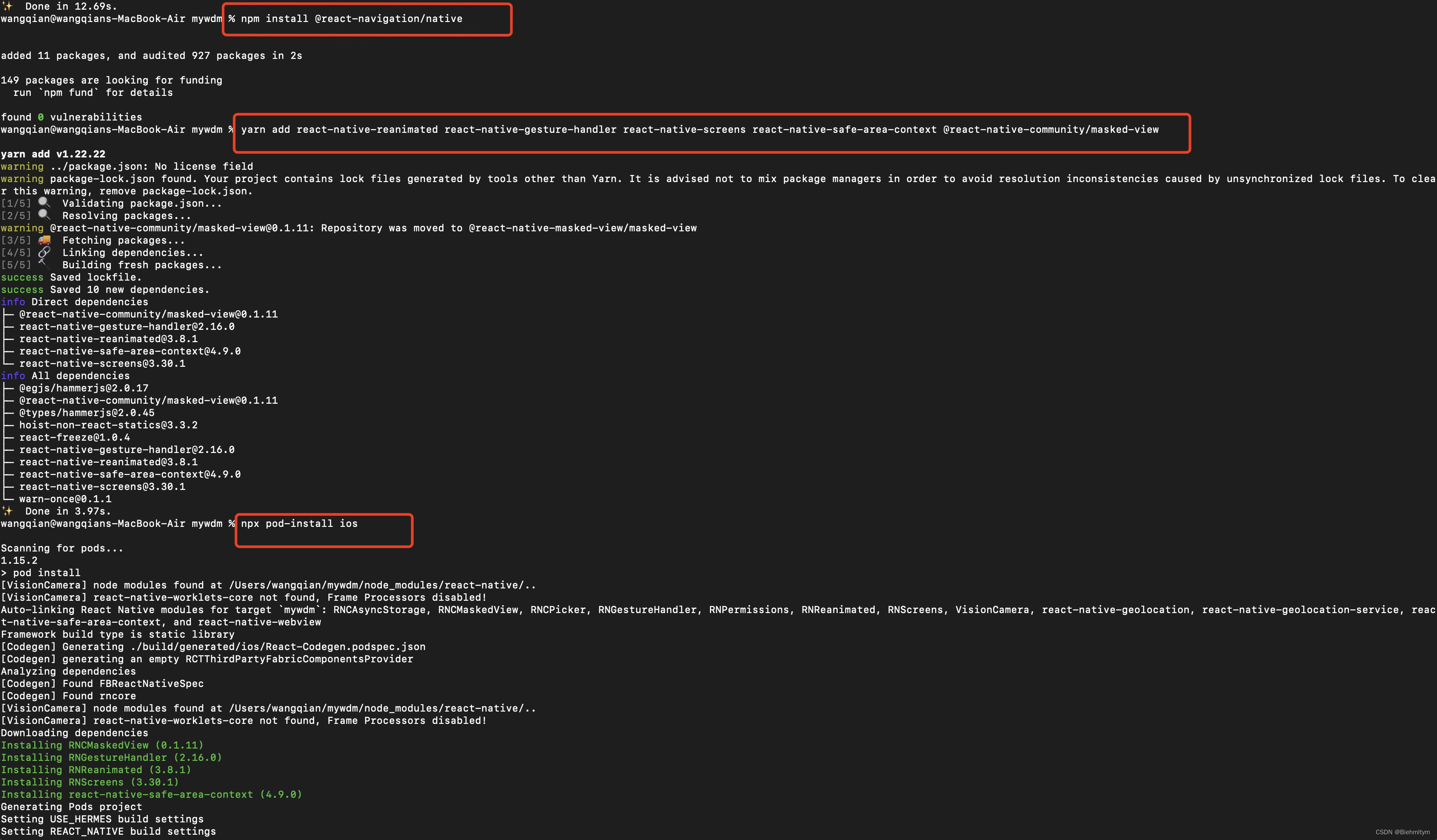Click '[Codegen] Found rncore' line
Viewport: 1437px width, 840px height.
(69, 696)
